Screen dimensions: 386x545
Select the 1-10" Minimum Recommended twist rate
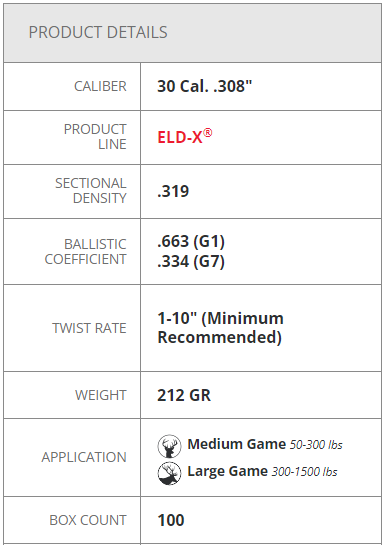point(220,328)
